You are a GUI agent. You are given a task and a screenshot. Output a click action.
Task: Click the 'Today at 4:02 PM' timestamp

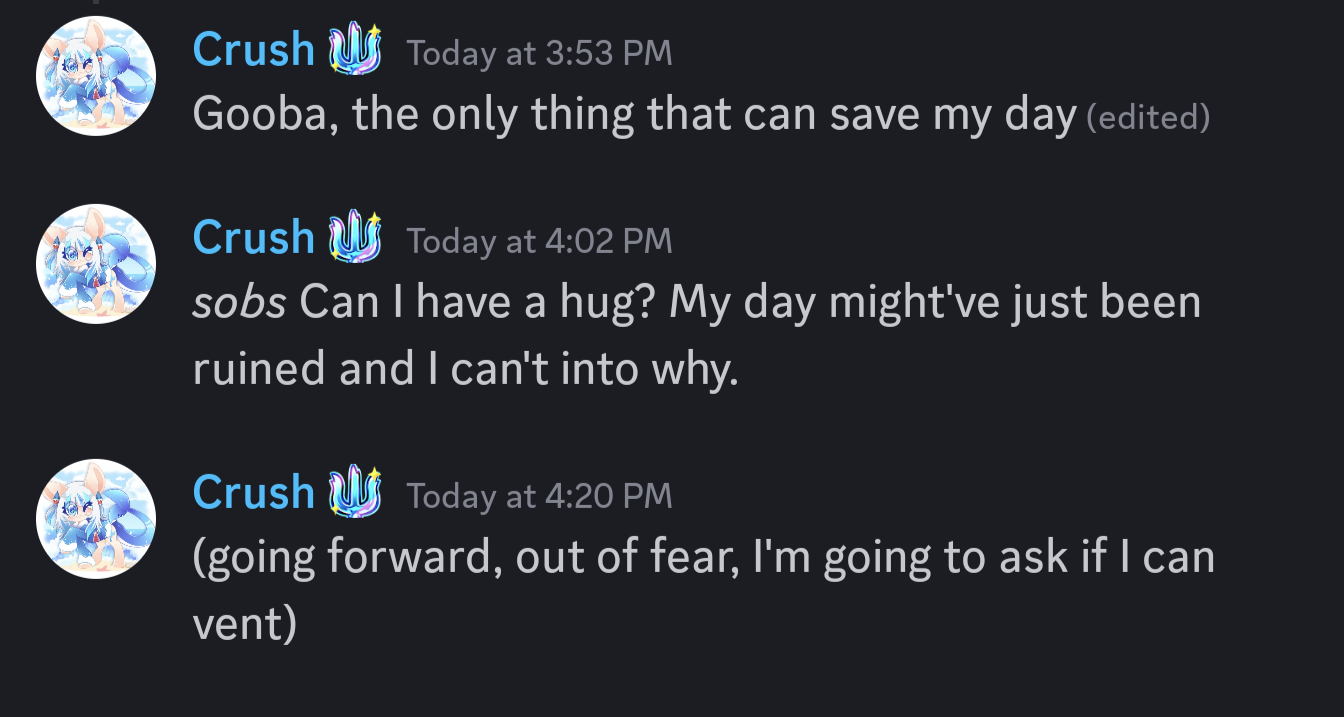click(x=539, y=241)
